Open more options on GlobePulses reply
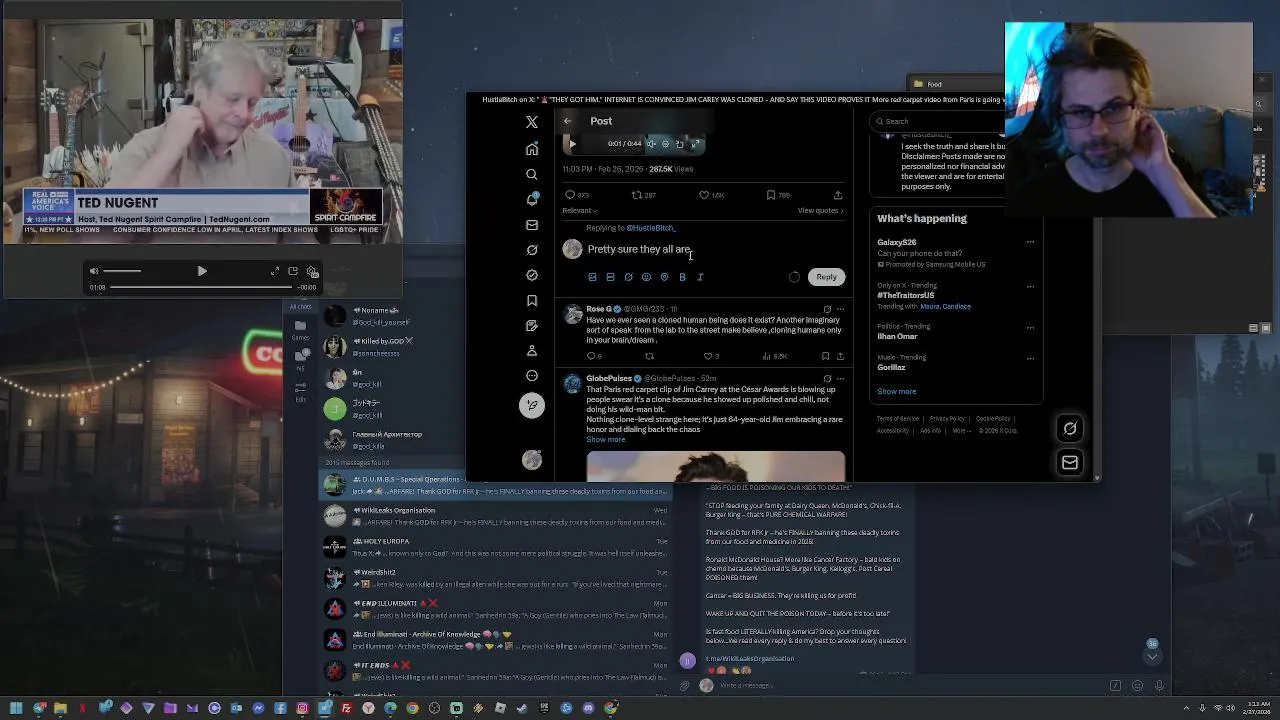 click(x=840, y=379)
